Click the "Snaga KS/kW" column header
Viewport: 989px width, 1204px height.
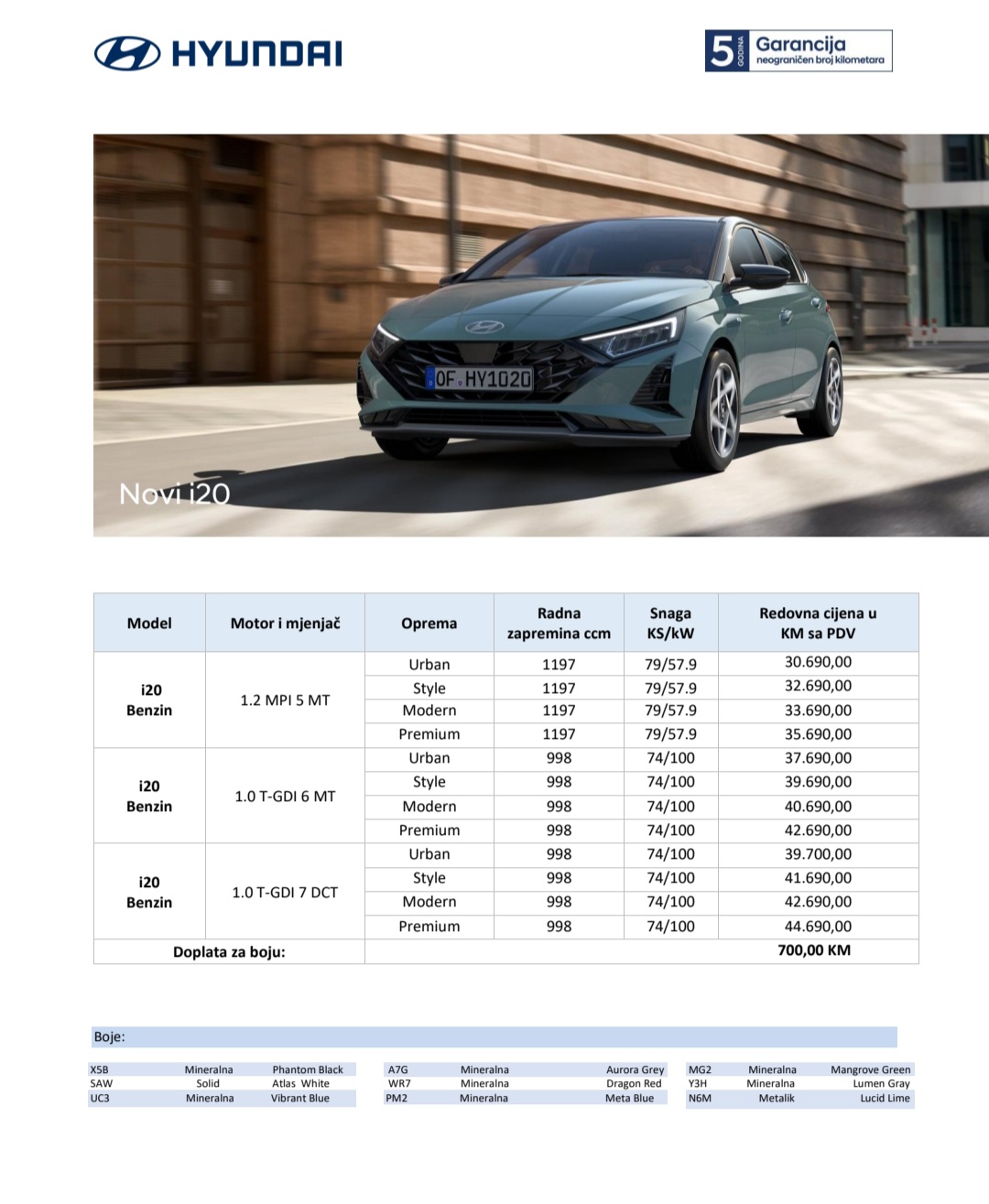tap(670, 623)
